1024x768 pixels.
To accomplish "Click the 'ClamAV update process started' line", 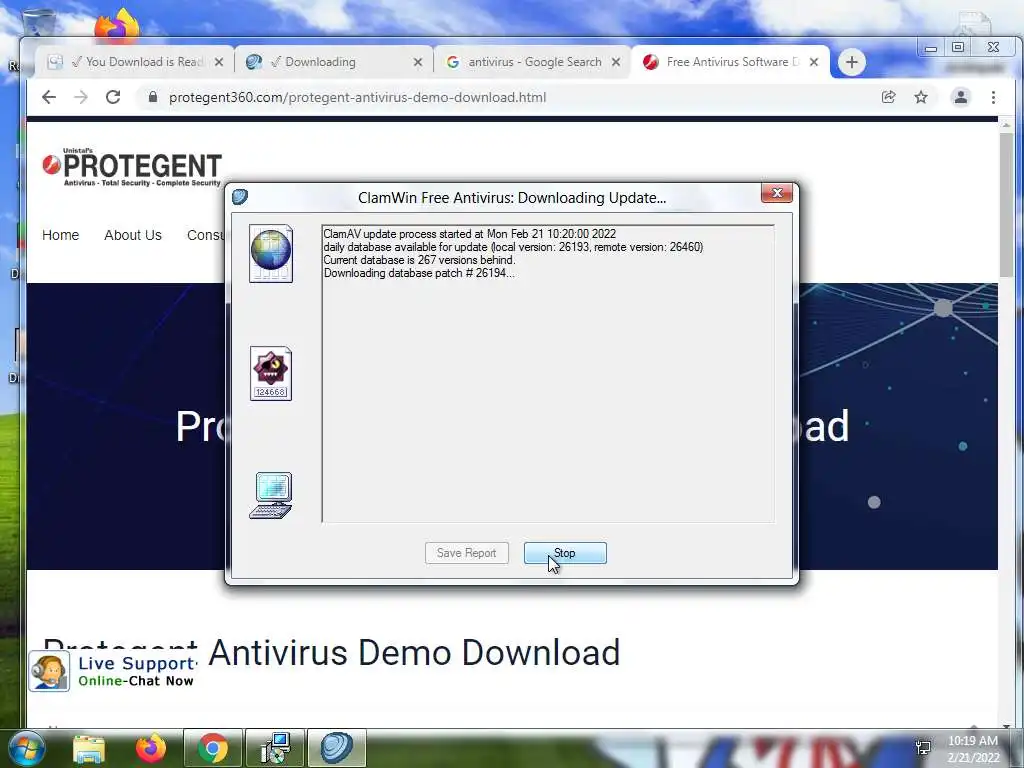I will [470, 234].
